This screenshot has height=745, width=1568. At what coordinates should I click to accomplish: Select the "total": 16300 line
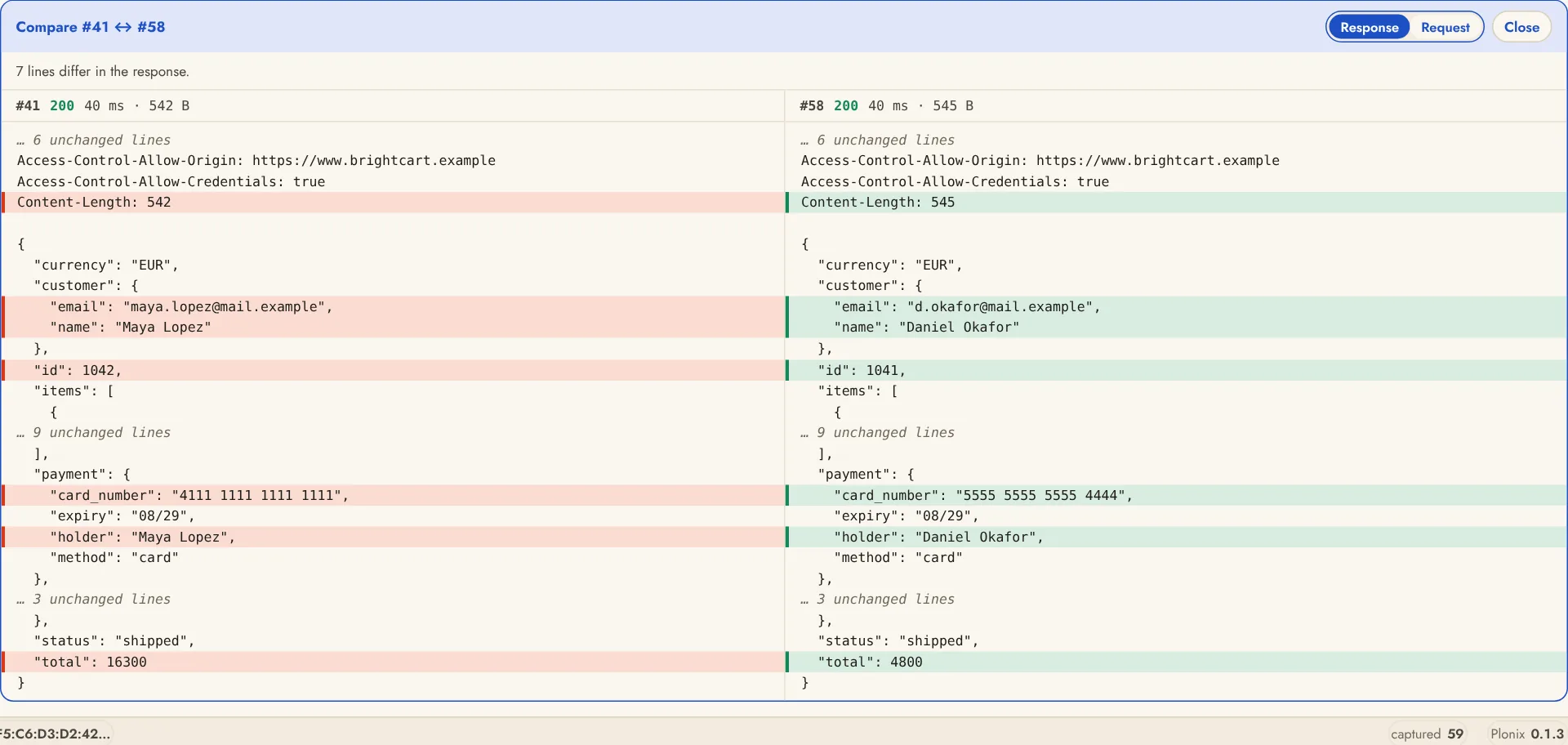(393, 662)
